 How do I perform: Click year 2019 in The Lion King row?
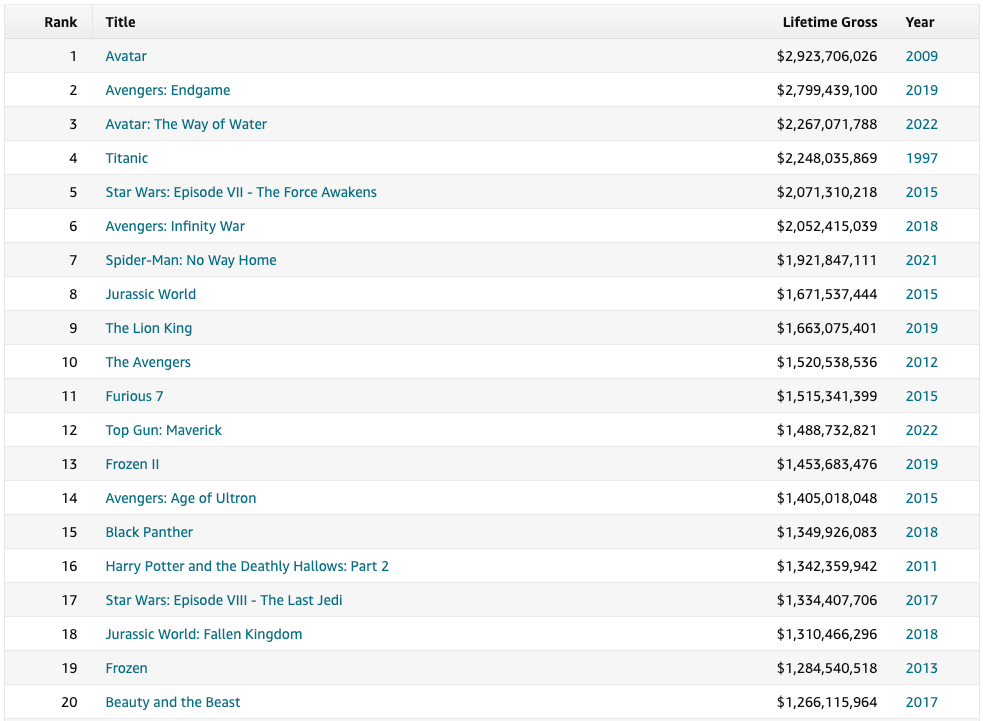click(x=922, y=329)
